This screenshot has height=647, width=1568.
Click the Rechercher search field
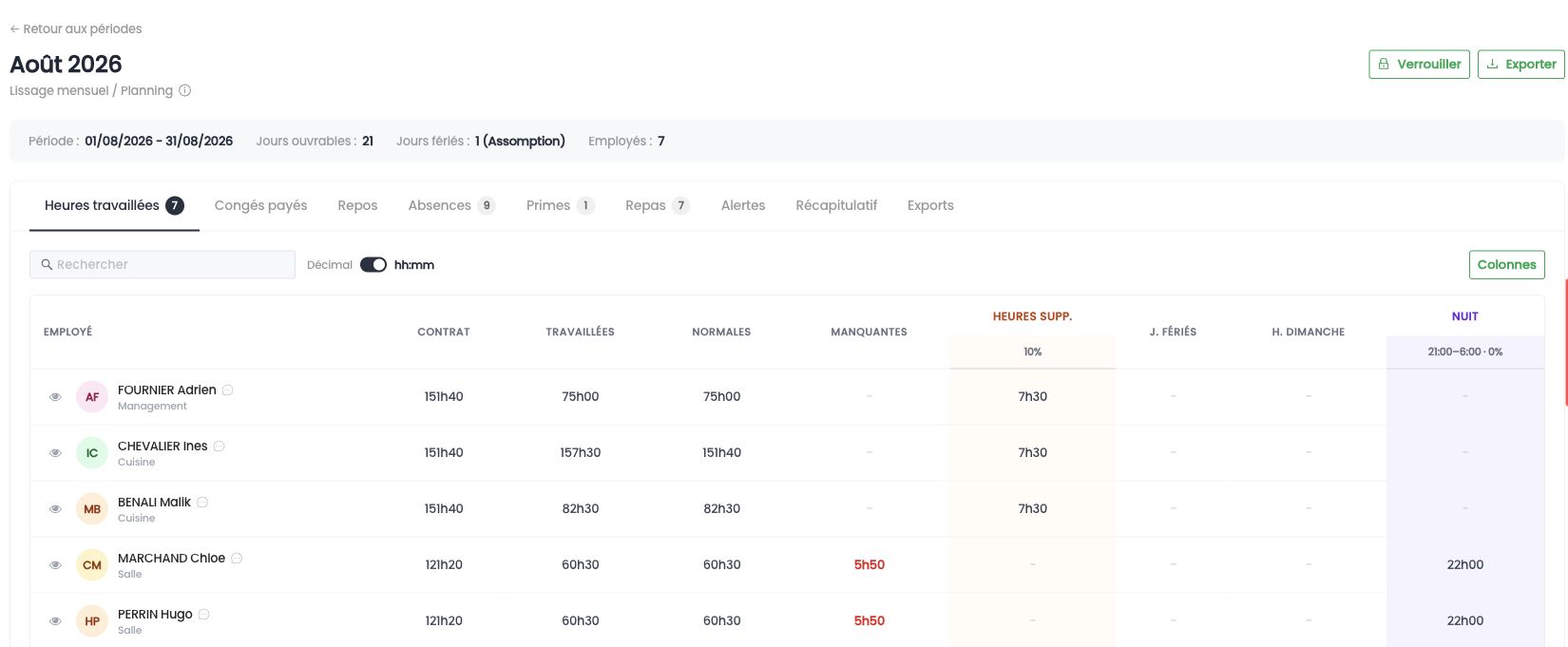tap(163, 265)
